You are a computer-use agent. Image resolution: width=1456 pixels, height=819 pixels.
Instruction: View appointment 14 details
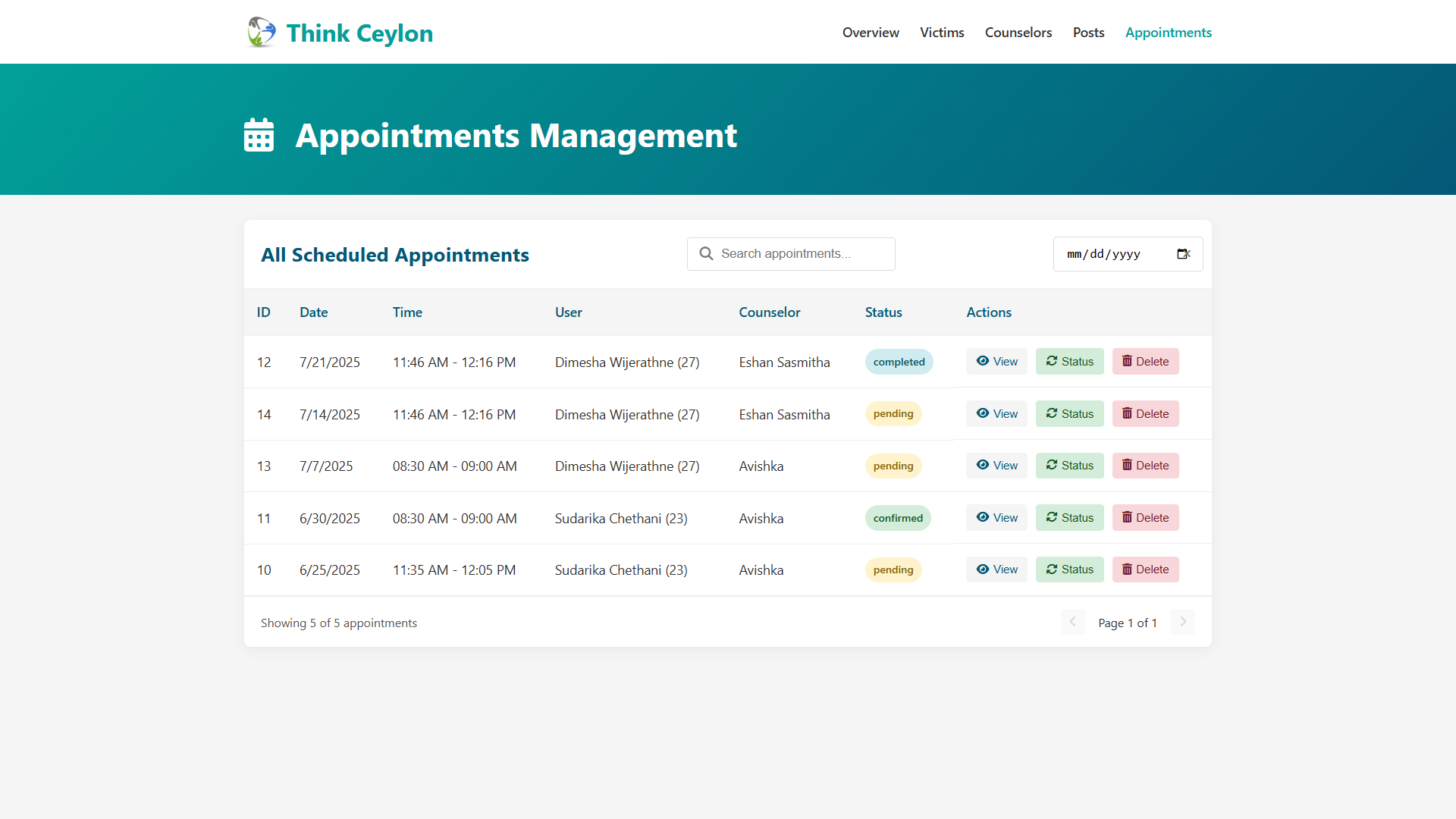click(996, 414)
